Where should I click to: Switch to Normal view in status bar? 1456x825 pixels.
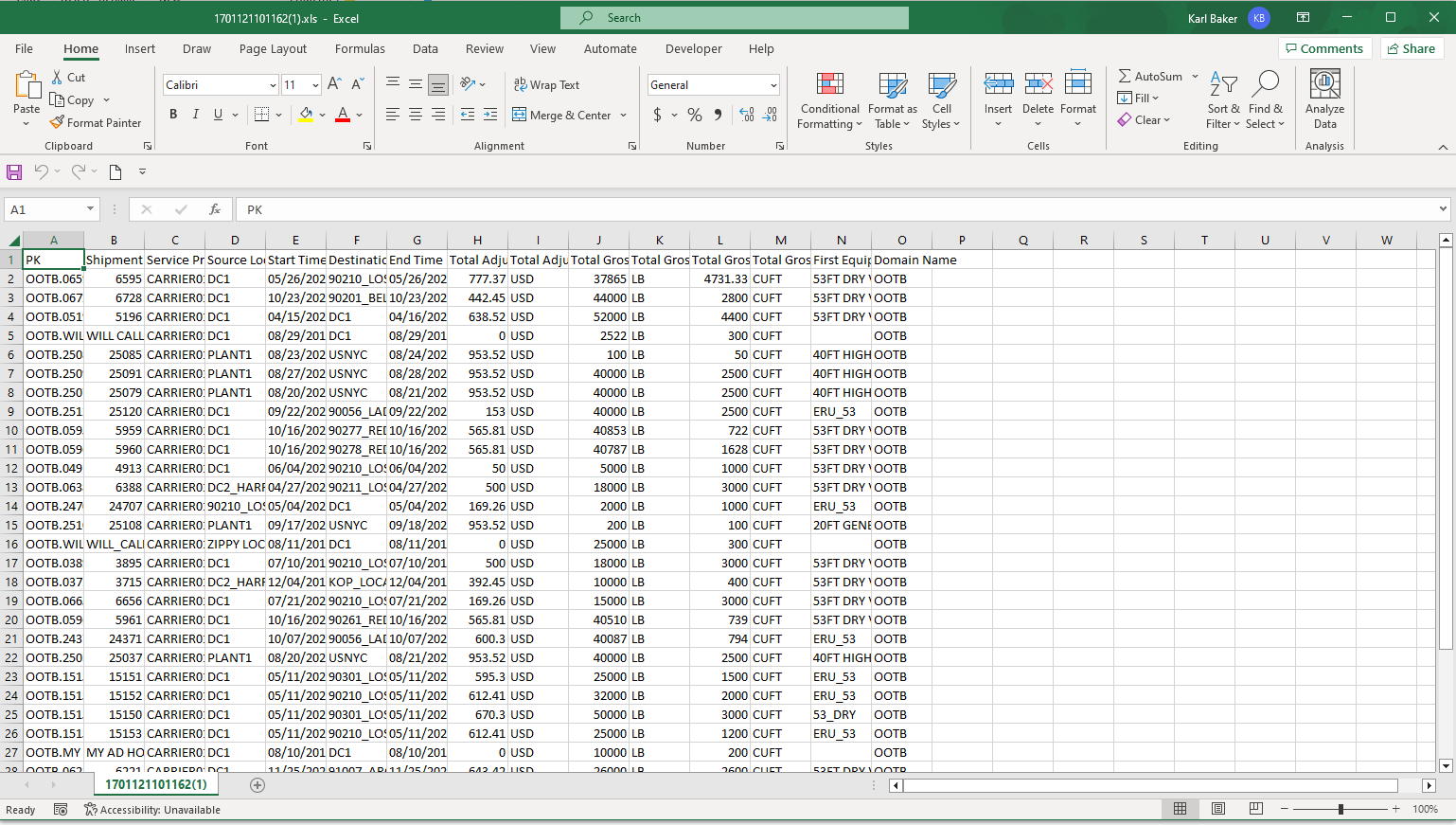click(x=1181, y=809)
